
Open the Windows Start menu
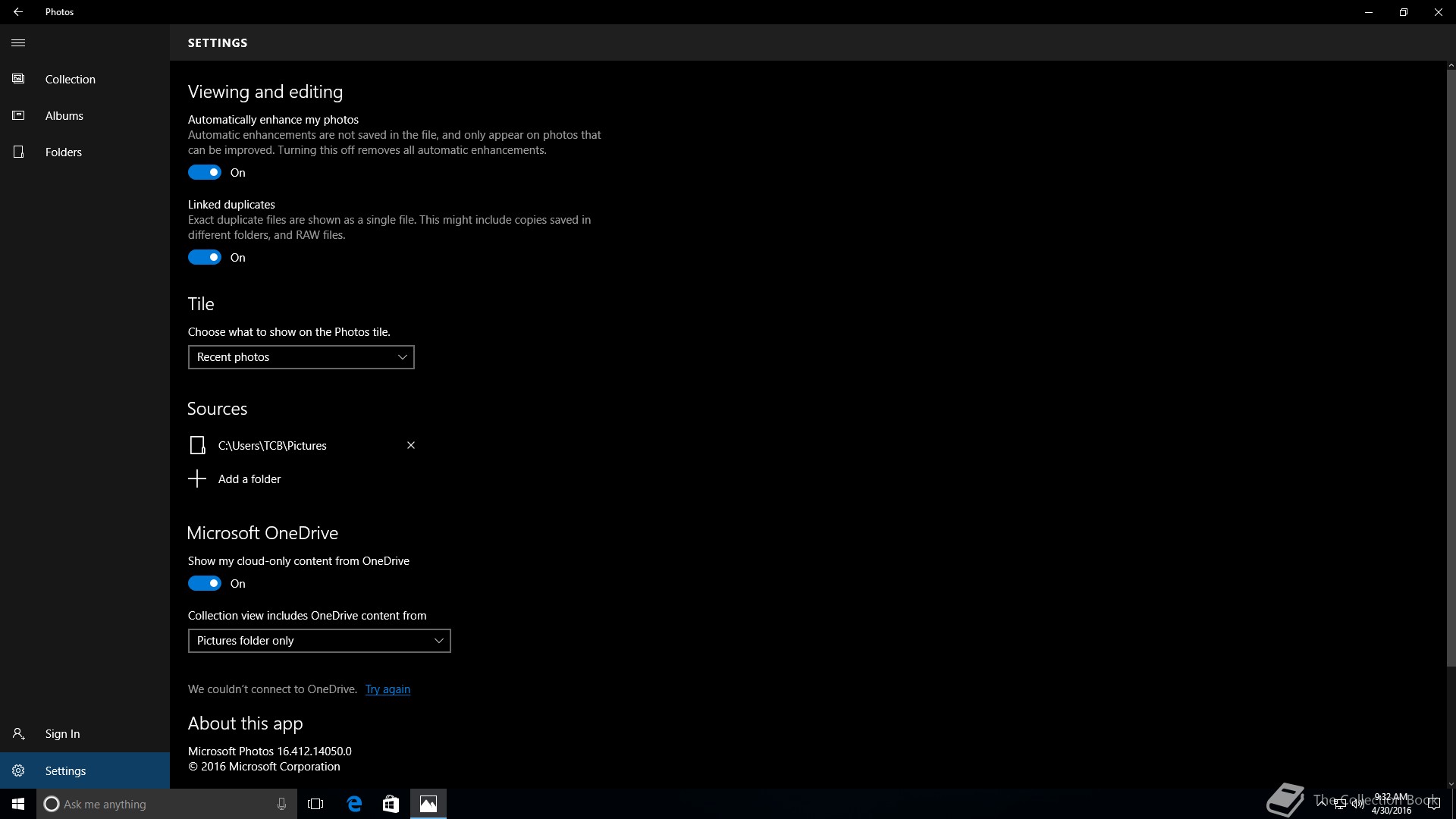tap(18, 804)
